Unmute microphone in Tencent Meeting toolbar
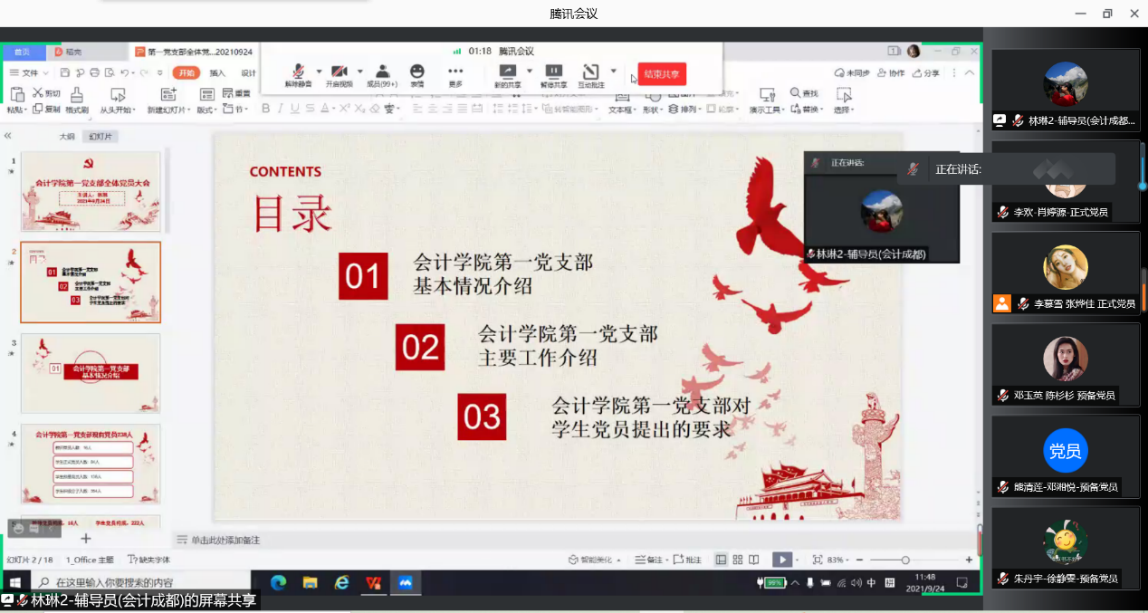 coord(298,75)
